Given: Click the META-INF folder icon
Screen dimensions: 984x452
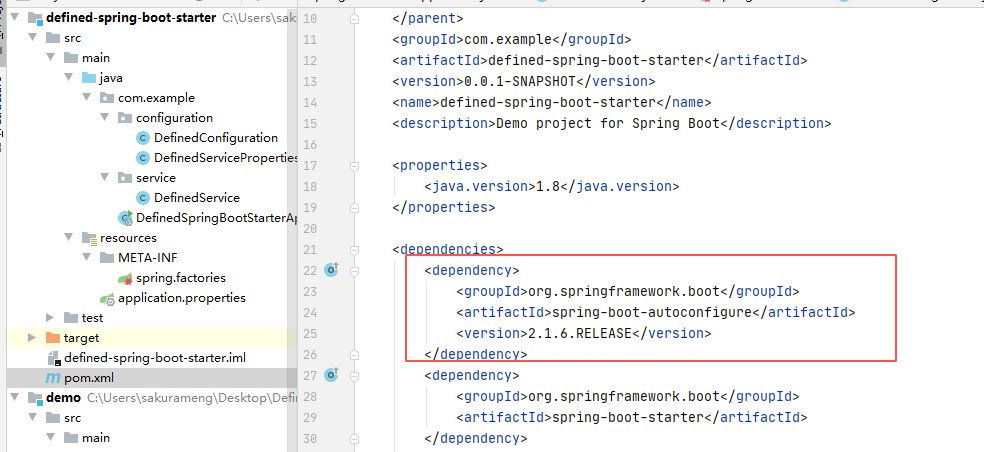Looking at the screenshot, I should point(107,257).
